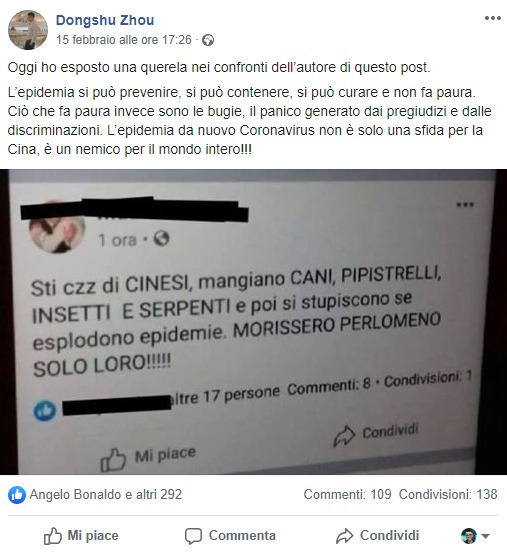Click the small profile avatar at bottom right
Image resolution: width=507 pixels, height=554 pixels.
[469, 536]
